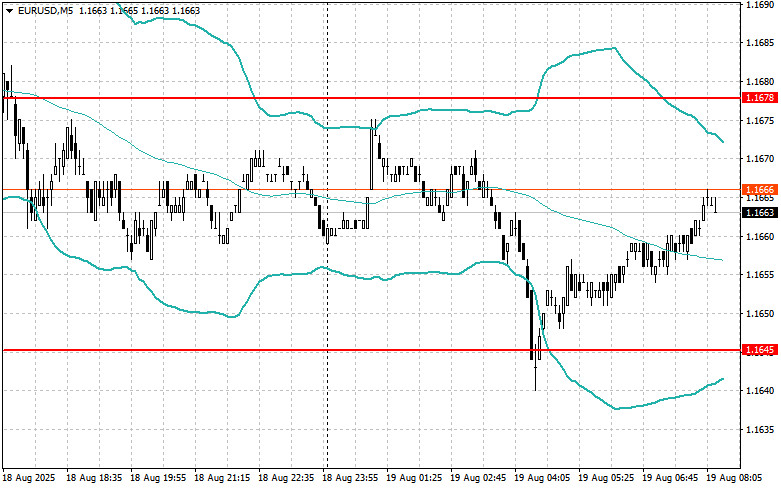The height and width of the screenshot is (489, 781).
Task: Click the 1.1685 price scale value
Action: coord(760,43)
